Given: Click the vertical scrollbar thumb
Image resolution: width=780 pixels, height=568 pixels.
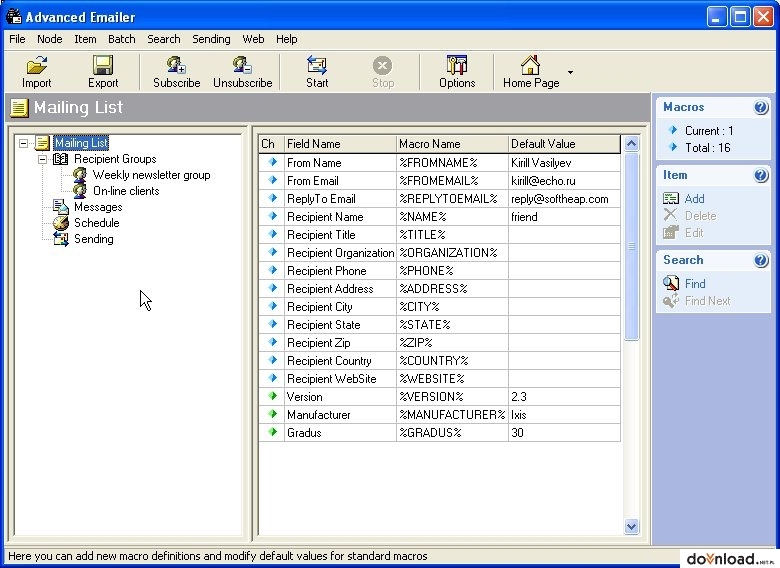Looking at the screenshot, I should click(631, 246).
